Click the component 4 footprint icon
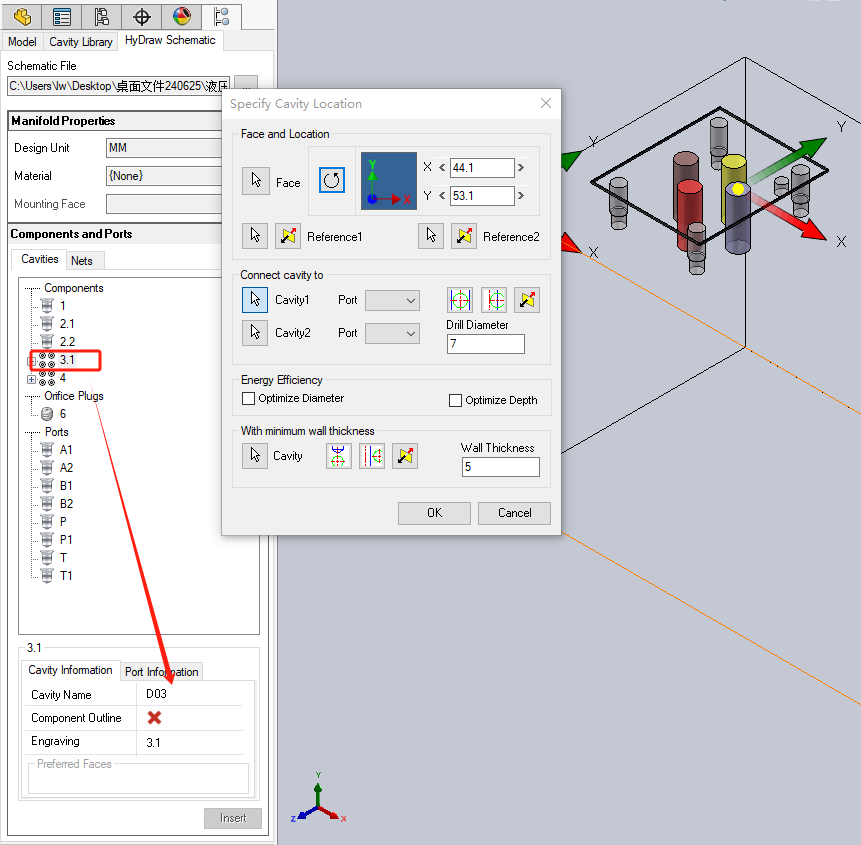This screenshot has height=845, width=861. pos(47,378)
